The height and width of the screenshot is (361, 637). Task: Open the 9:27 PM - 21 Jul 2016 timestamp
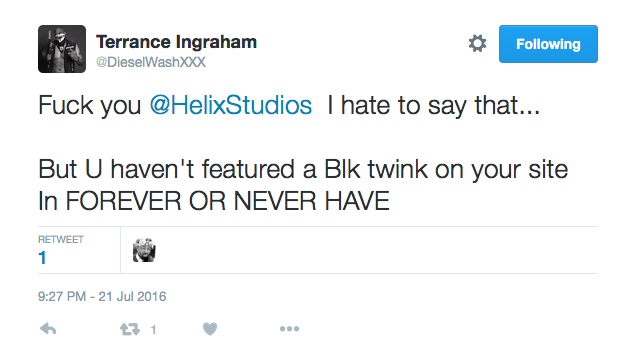102,296
